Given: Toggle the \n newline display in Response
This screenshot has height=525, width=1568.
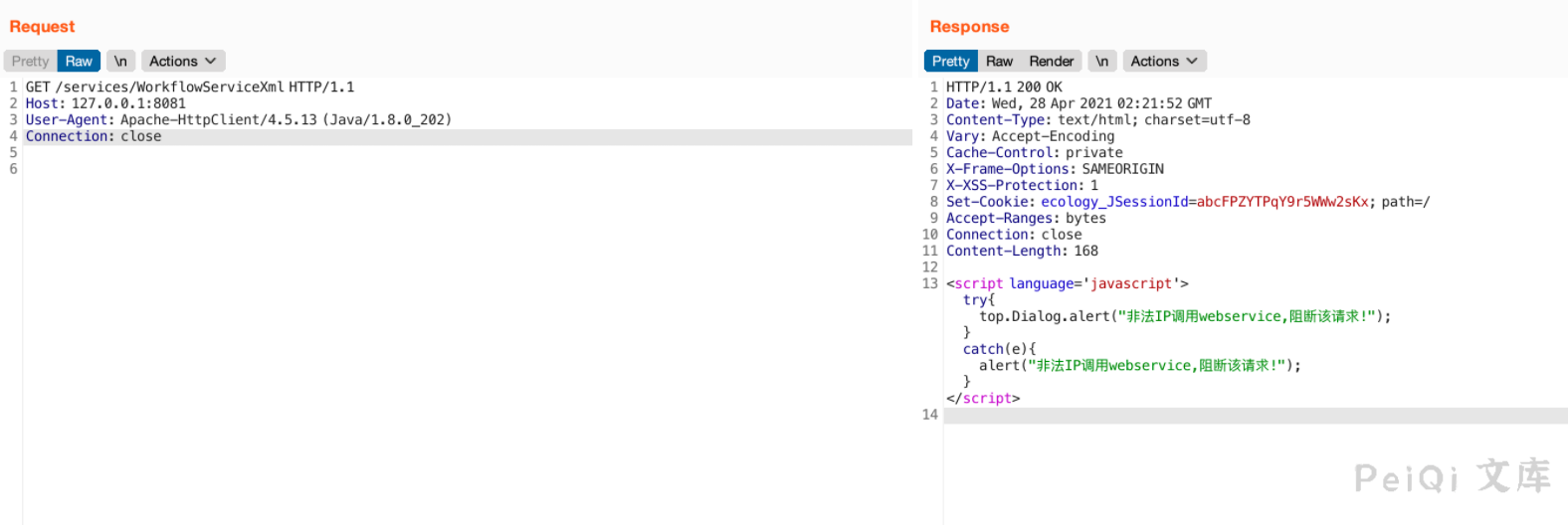Looking at the screenshot, I should click(x=1102, y=61).
